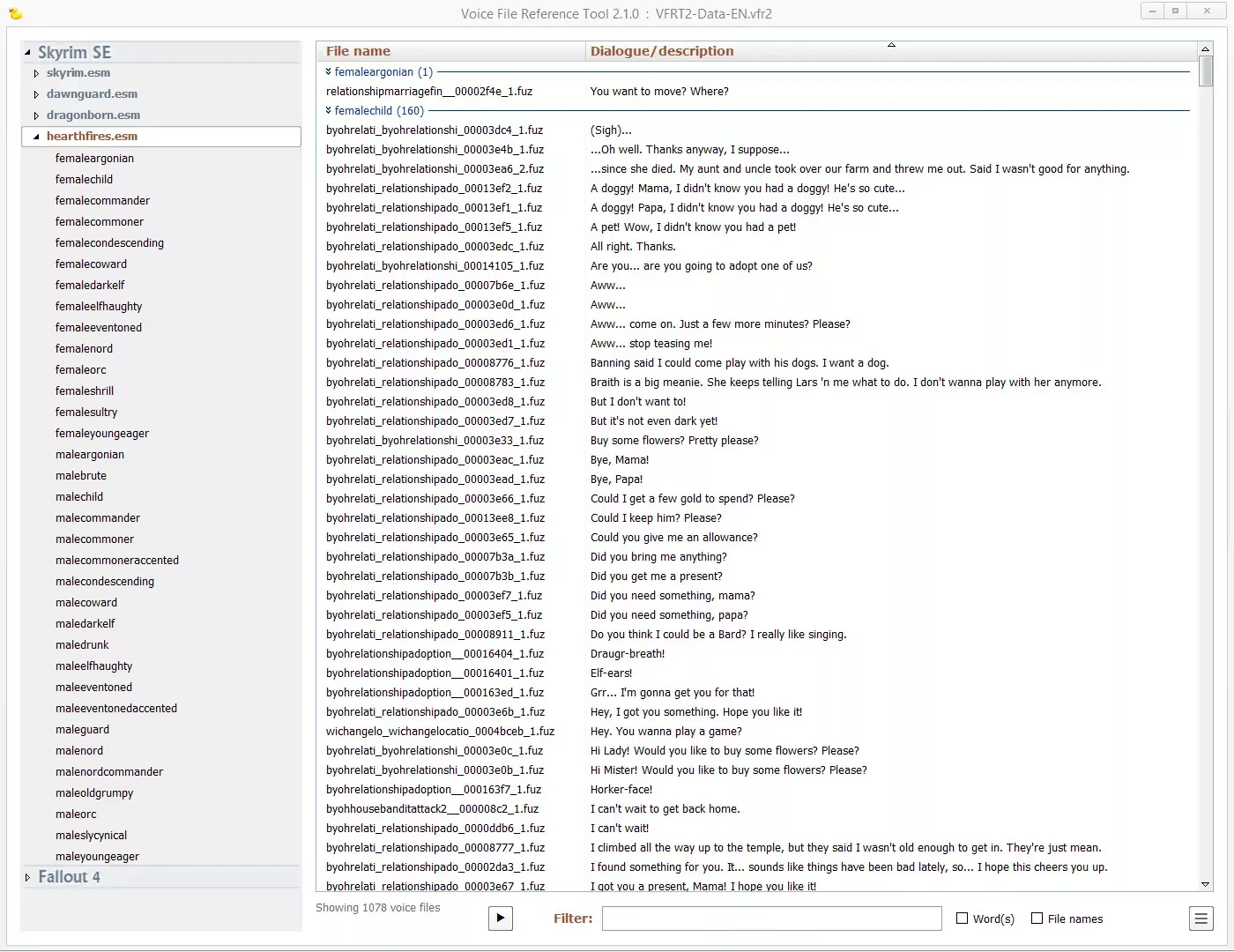Select 'A pet! Wow, I didn't know' row
The height and width of the screenshot is (952, 1234).
click(756, 227)
